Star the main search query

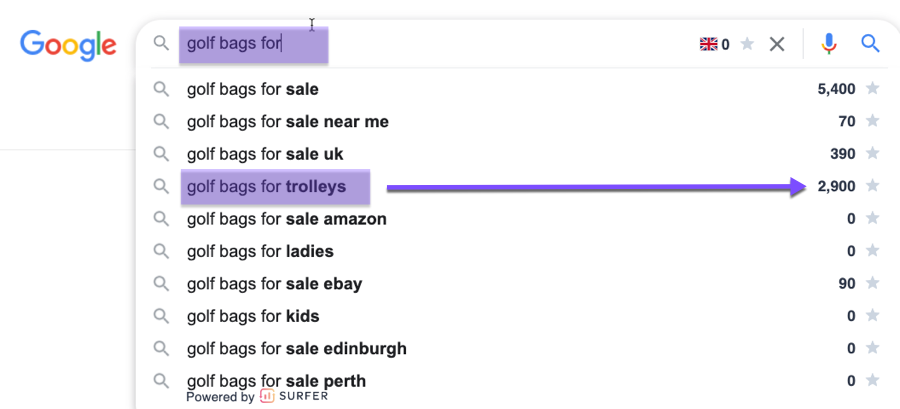[747, 44]
